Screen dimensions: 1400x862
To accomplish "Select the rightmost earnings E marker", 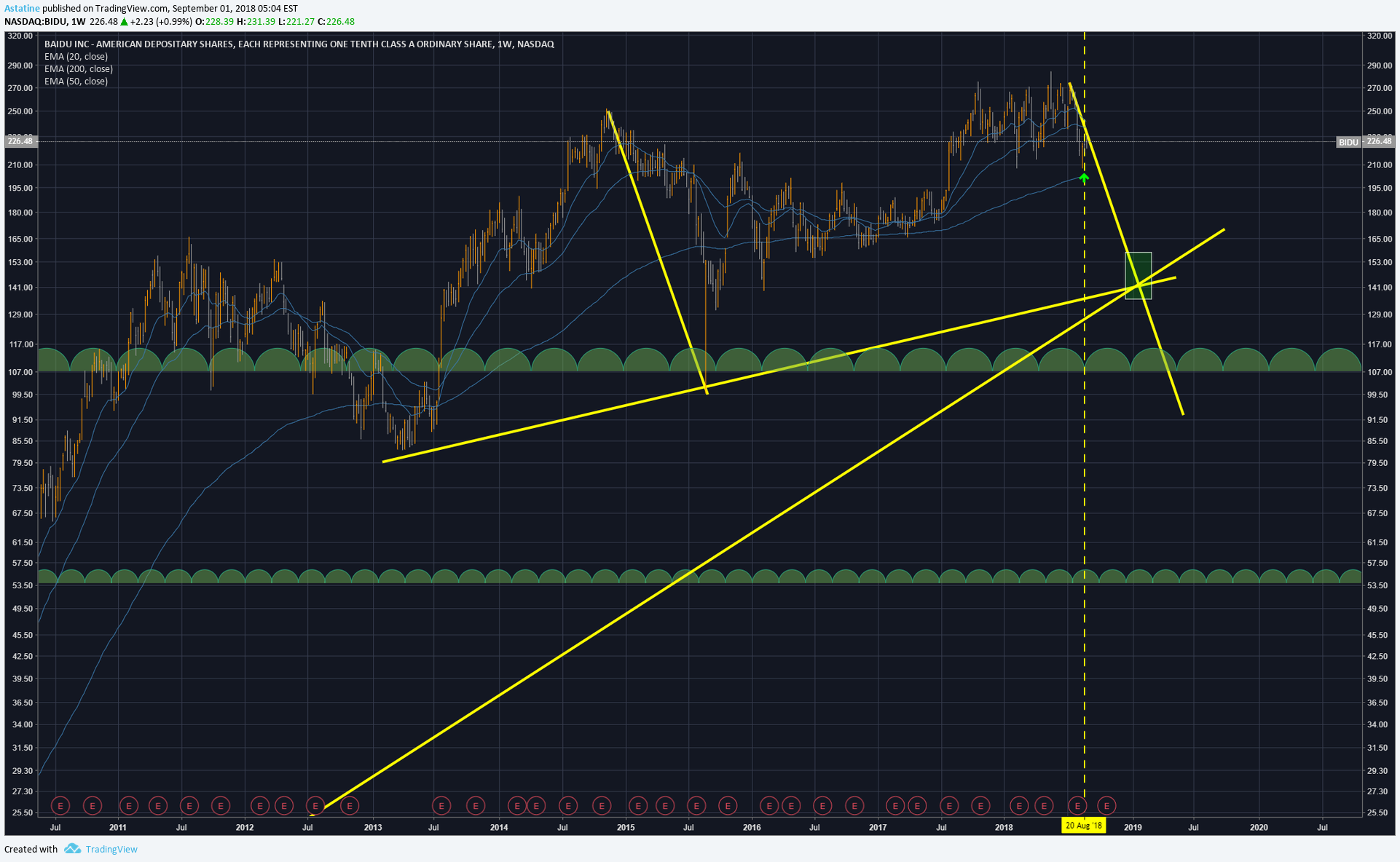I will (1106, 805).
